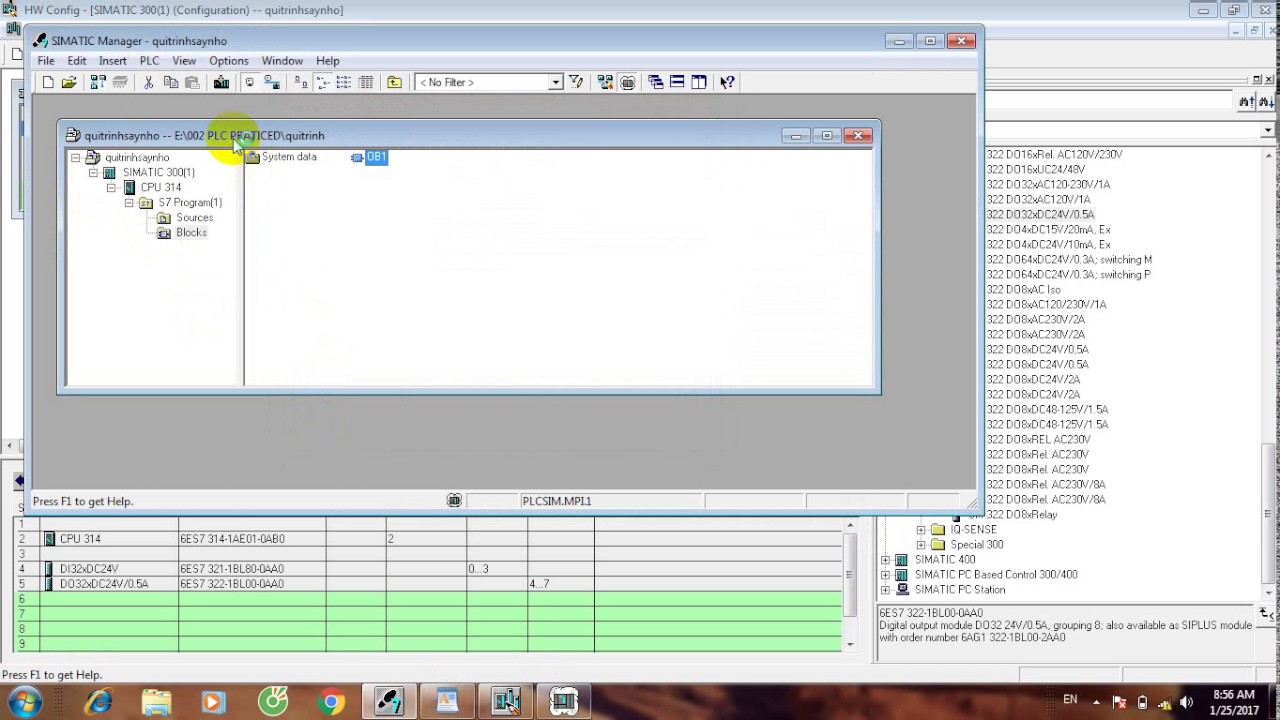Open Windows Explorer taskbar icon
The height and width of the screenshot is (720, 1280).
pos(156,702)
